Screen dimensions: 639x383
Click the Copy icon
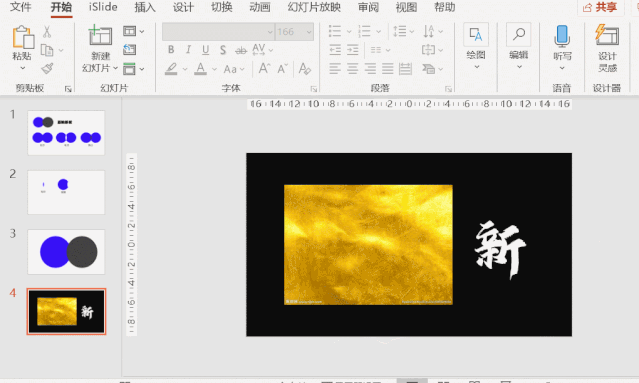47,50
